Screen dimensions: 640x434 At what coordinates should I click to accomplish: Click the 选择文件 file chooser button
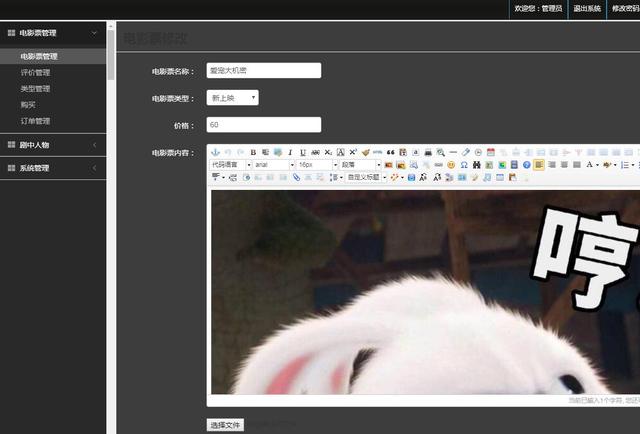225,425
